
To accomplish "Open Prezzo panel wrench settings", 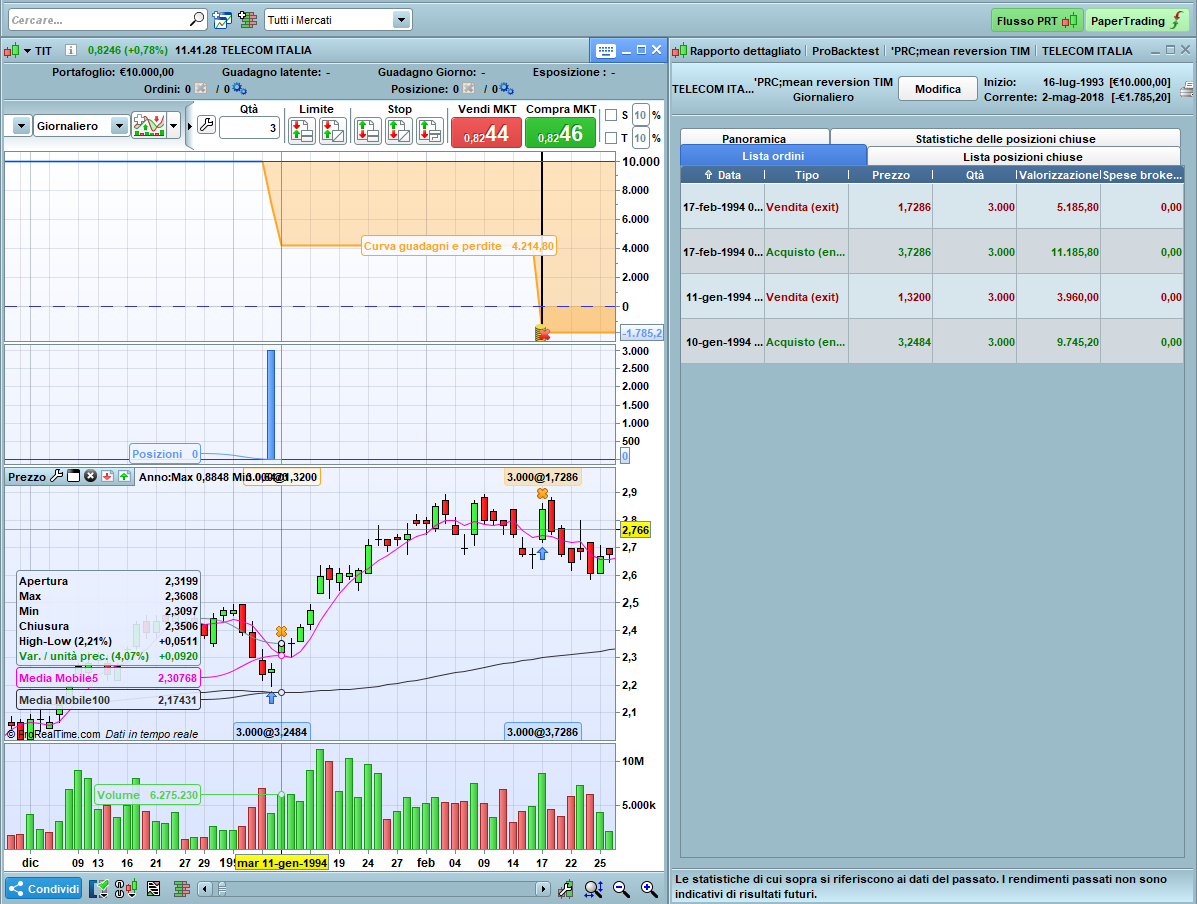I will 56,476.
